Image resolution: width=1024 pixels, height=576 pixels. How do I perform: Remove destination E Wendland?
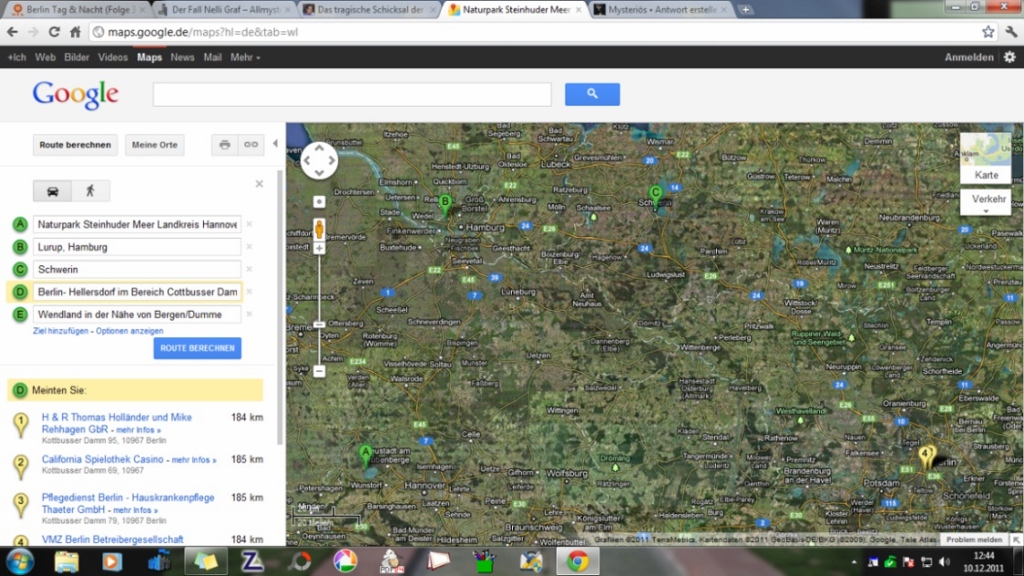(249, 314)
